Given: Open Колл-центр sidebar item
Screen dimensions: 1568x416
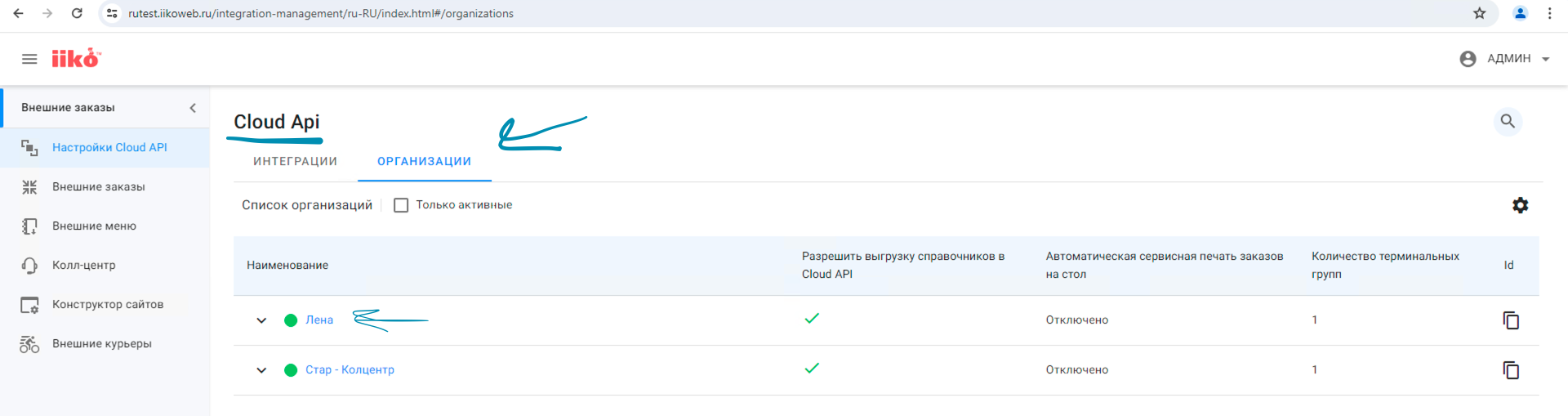Looking at the screenshot, I should [x=83, y=266].
